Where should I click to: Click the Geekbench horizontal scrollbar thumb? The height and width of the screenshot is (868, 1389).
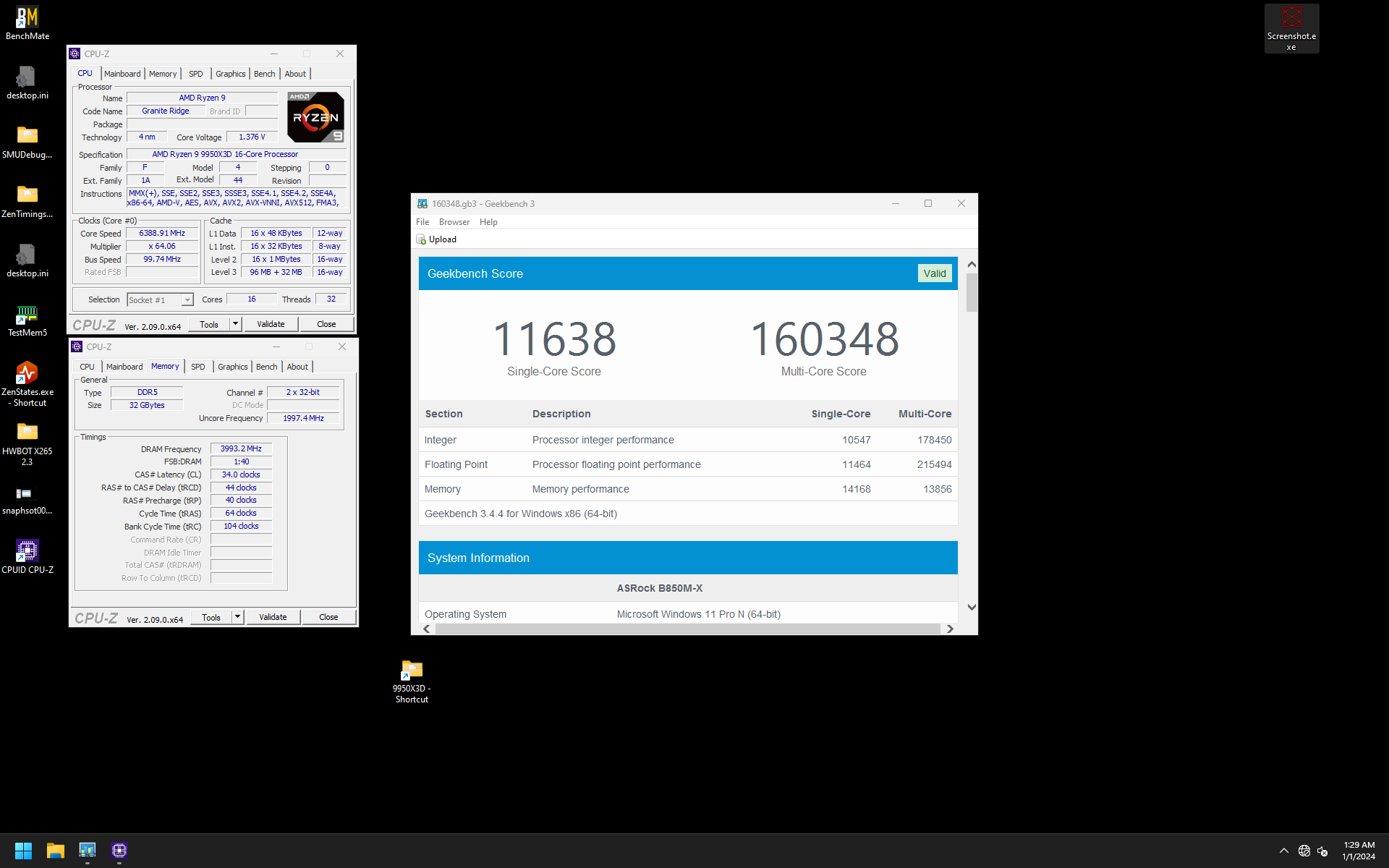click(687, 629)
